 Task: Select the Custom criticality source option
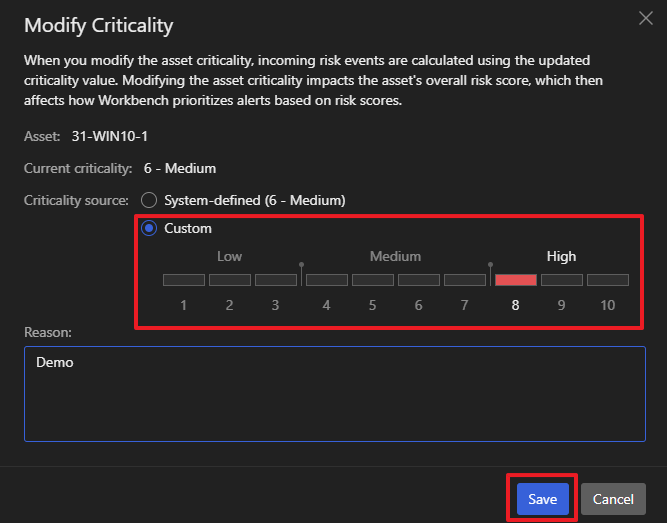(x=150, y=228)
